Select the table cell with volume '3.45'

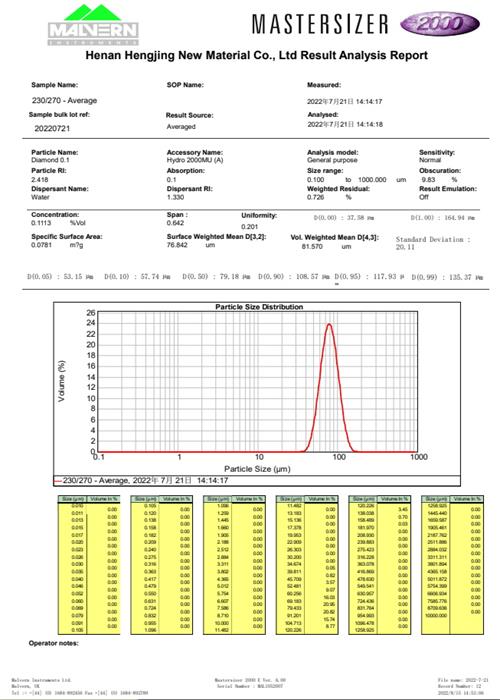402,509
